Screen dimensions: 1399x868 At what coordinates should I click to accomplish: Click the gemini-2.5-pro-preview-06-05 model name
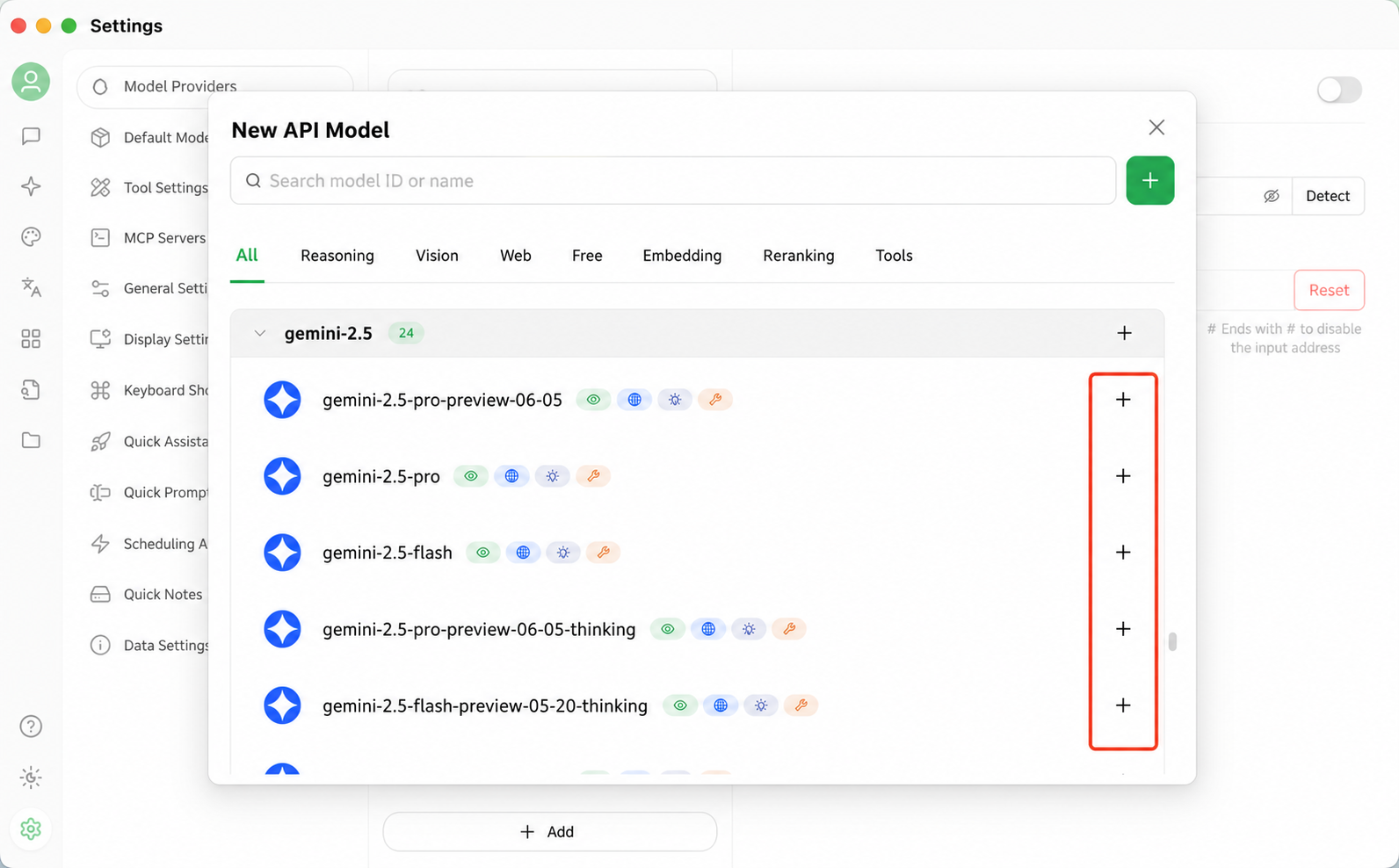[442, 400]
